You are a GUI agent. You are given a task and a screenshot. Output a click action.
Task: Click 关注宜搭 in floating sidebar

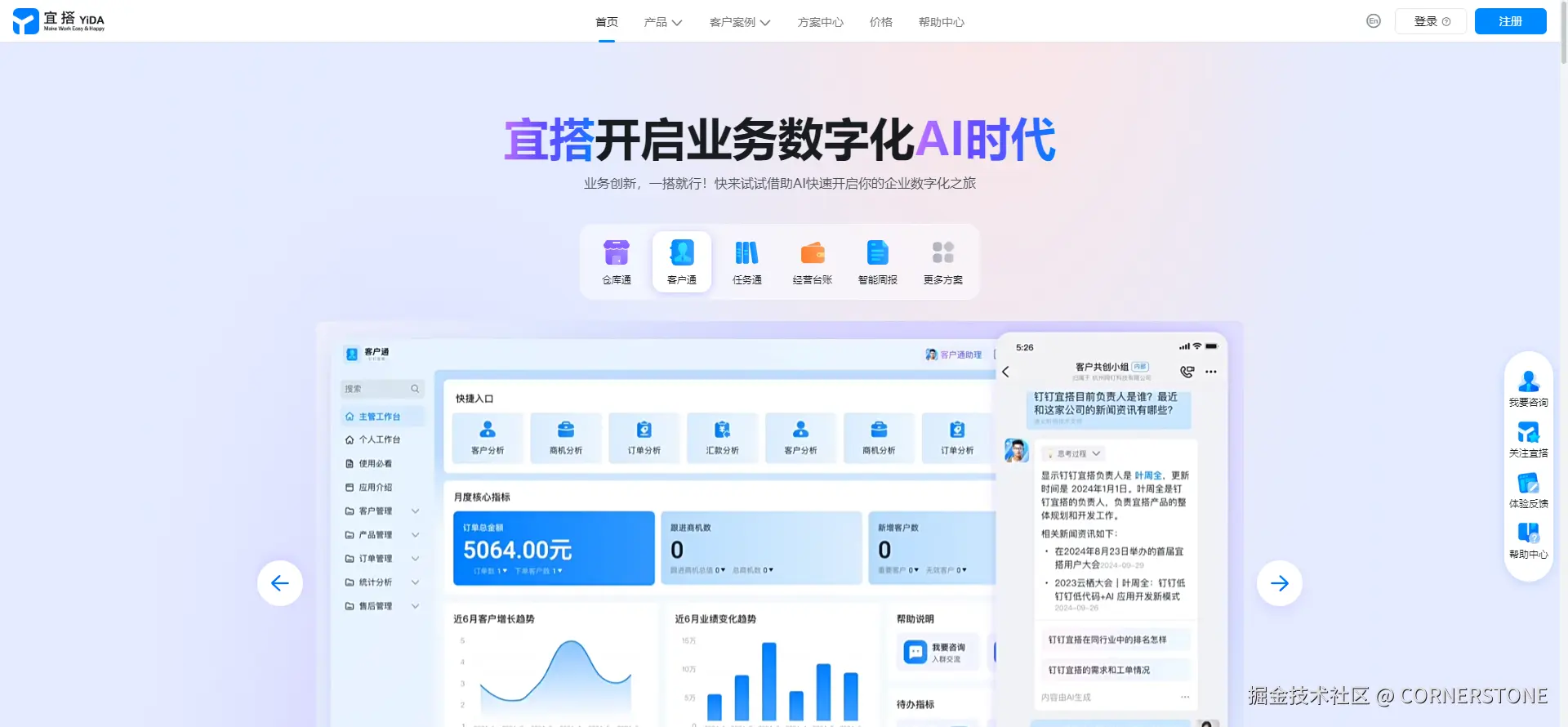[x=1529, y=439]
